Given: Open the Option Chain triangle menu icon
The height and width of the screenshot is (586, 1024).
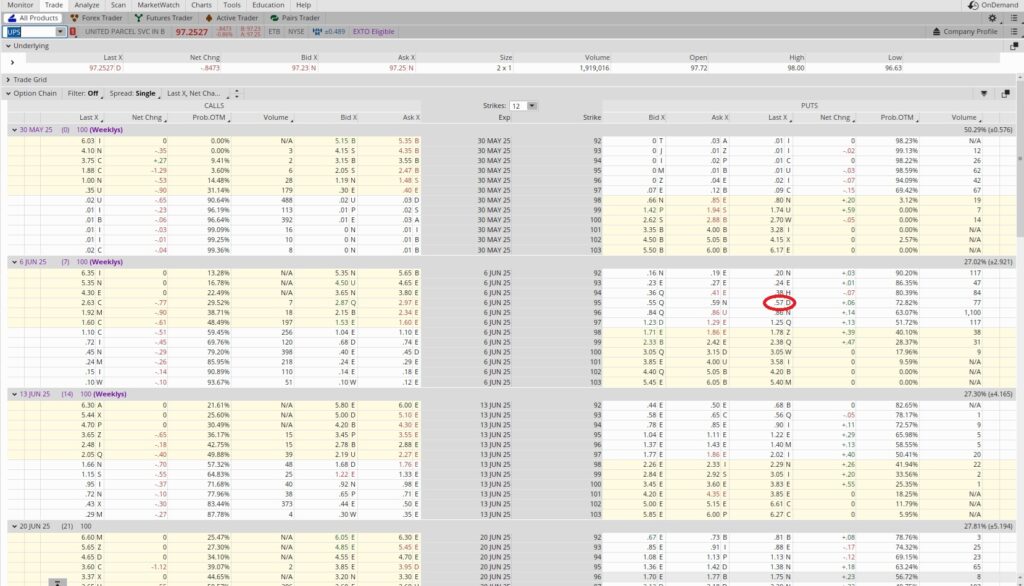Looking at the screenshot, I should 984,93.
